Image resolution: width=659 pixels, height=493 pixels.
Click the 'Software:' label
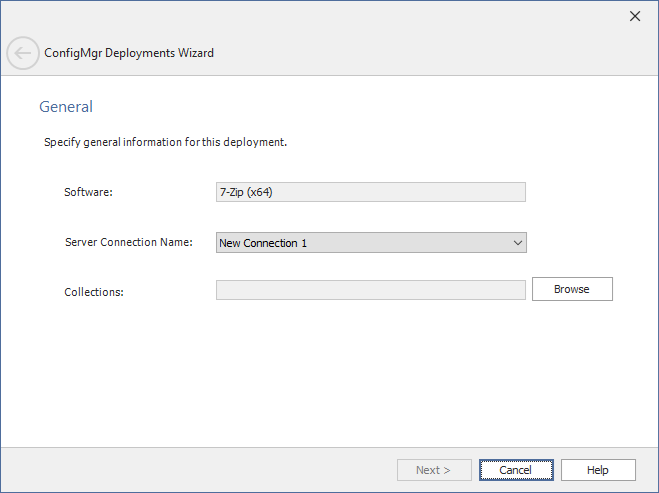pyautogui.click(x=88, y=193)
